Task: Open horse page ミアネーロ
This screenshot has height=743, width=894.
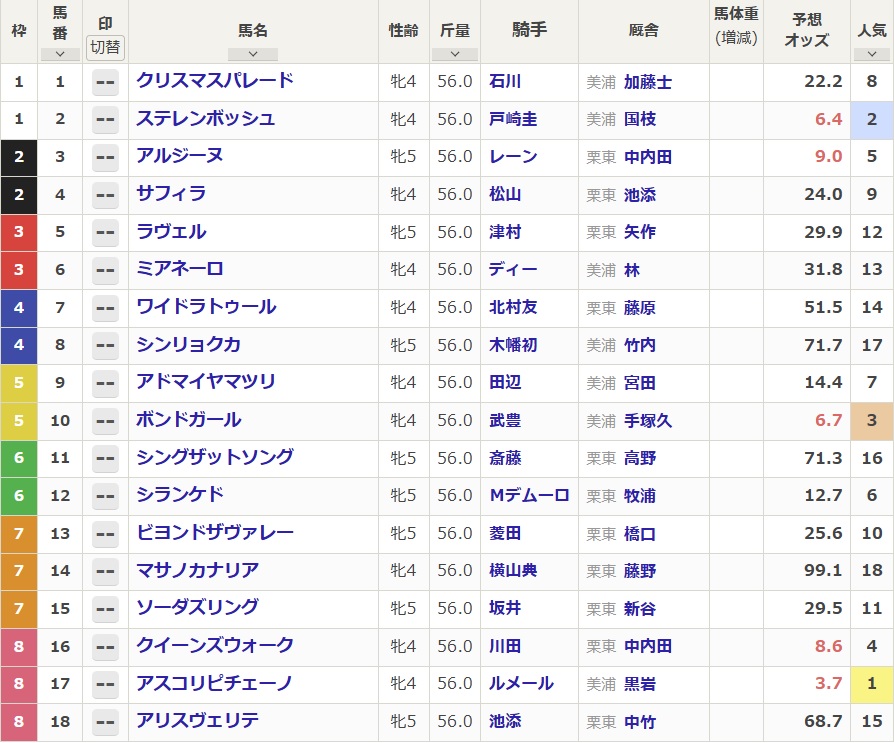Action: [x=180, y=269]
